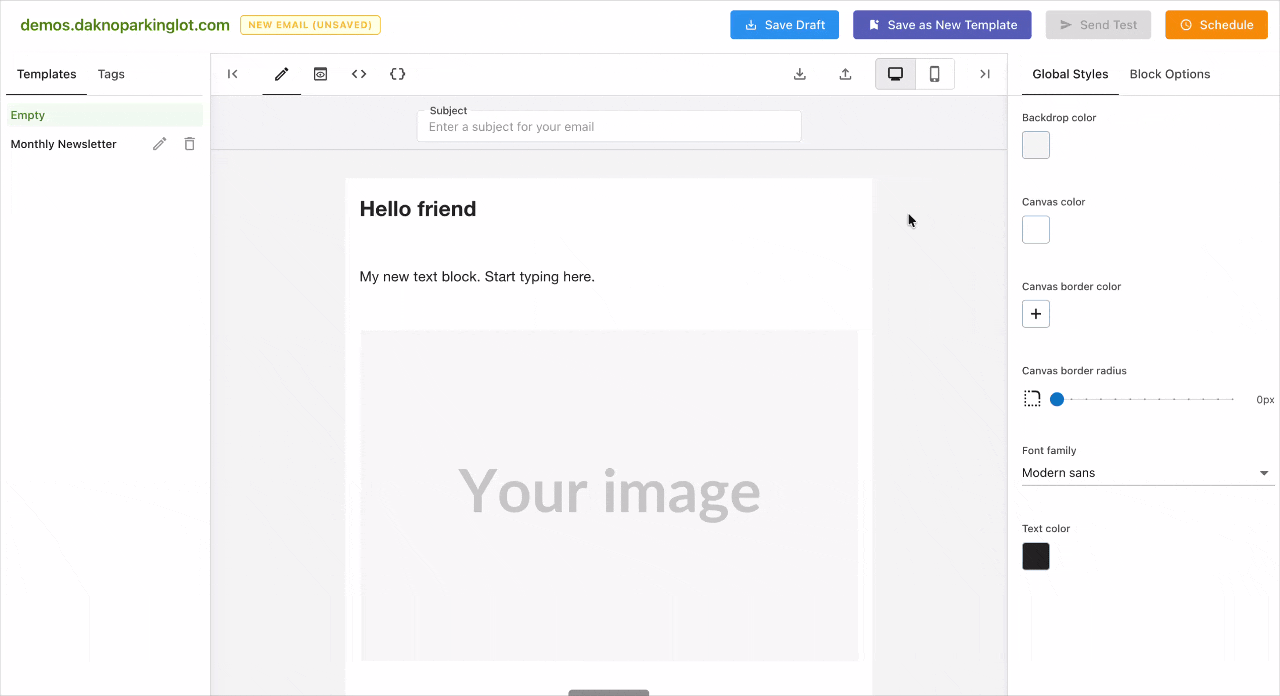1280x696 pixels.
Task: Edit the Monthly Newsletter template
Action: click(159, 144)
